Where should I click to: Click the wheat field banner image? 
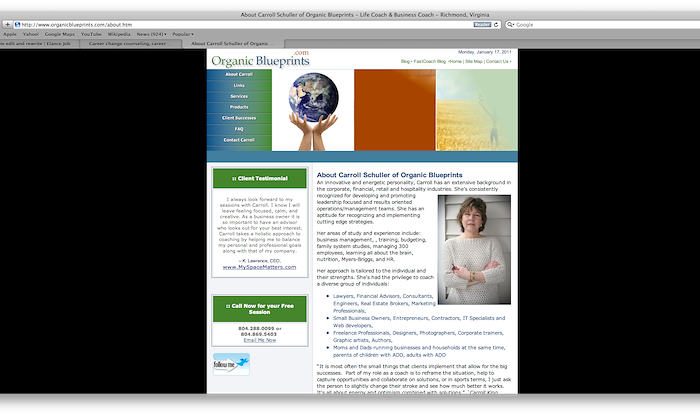(x=477, y=110)
